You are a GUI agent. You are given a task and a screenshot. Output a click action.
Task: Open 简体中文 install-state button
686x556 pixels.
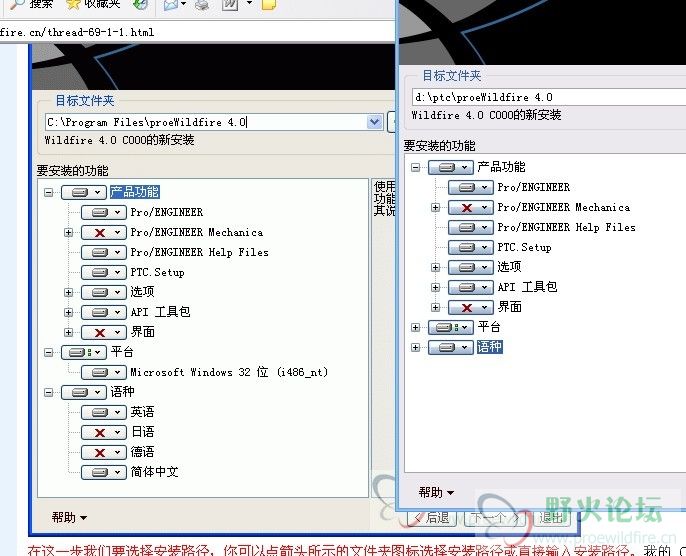104,472
